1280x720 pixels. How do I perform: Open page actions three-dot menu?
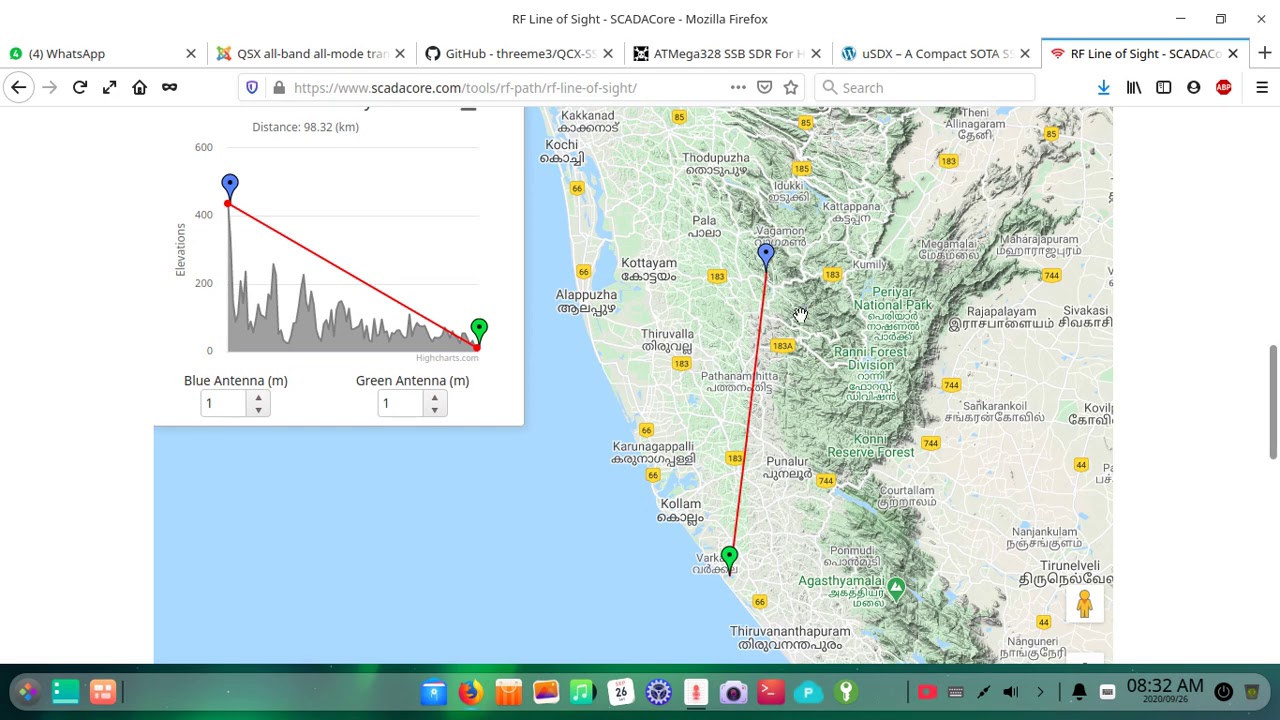(738, 88)
